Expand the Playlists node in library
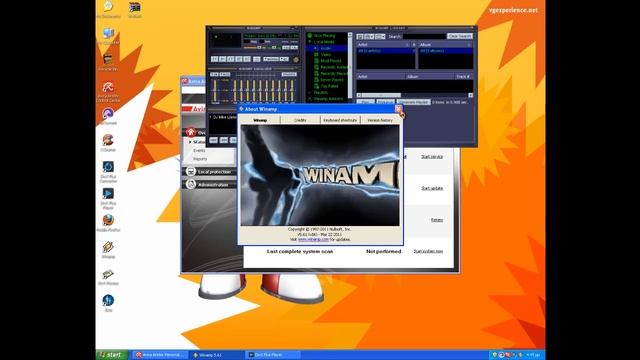Screen dimensions: 640x360 309,93
